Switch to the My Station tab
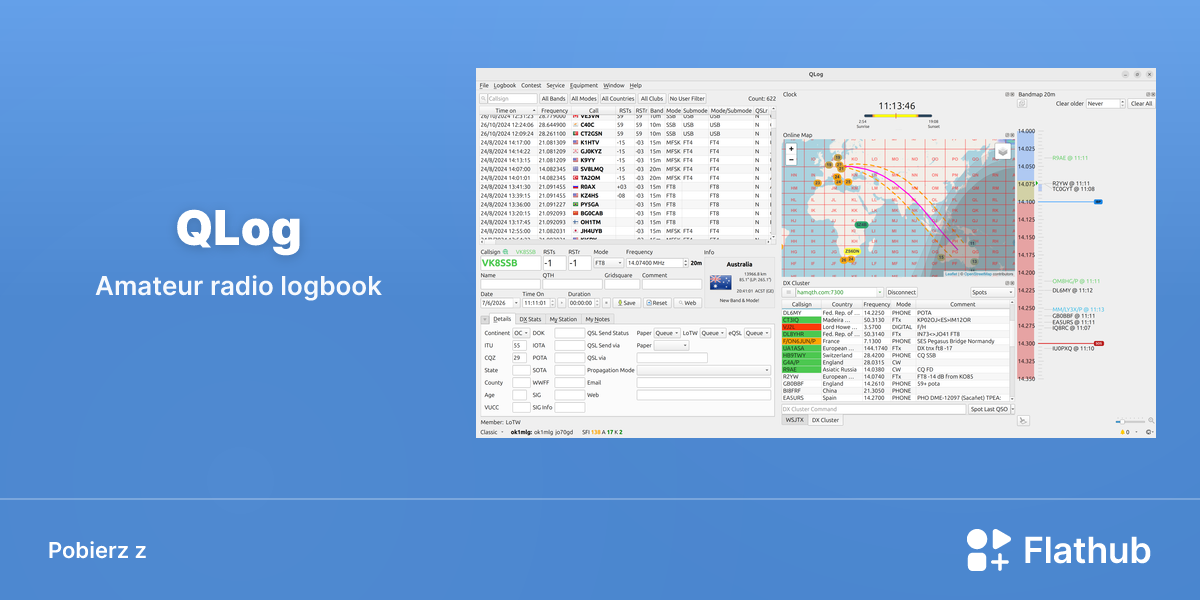This screenshot has width=1200, height=600. click(563, 319)
